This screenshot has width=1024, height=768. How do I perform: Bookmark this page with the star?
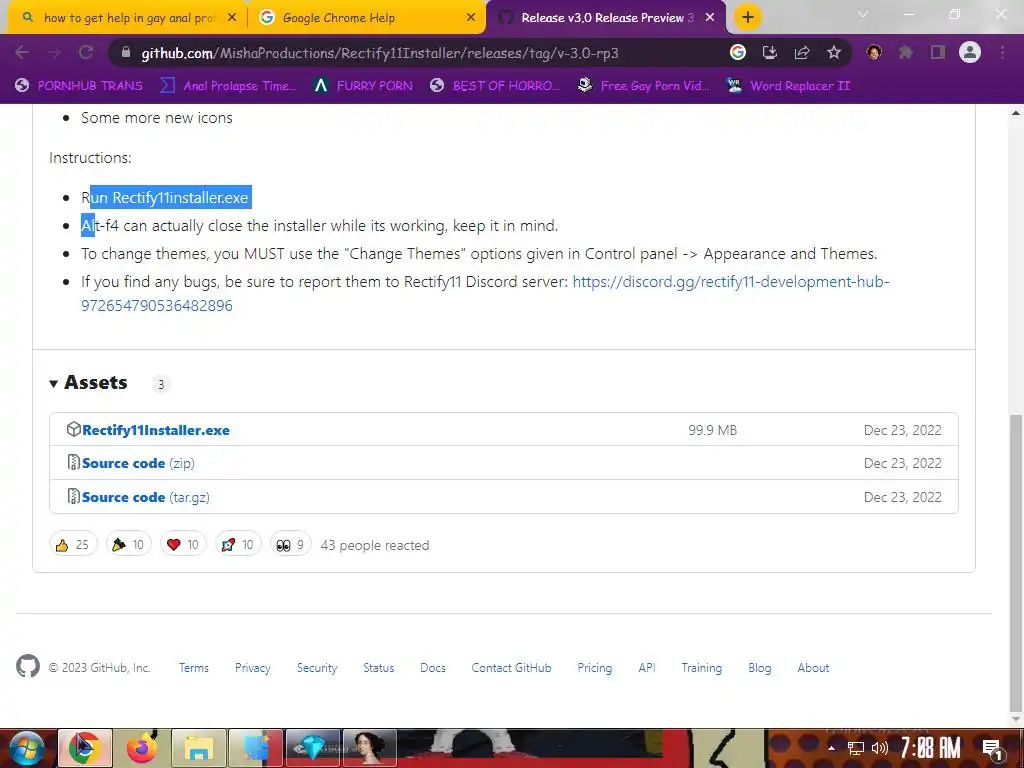(834, 53)
